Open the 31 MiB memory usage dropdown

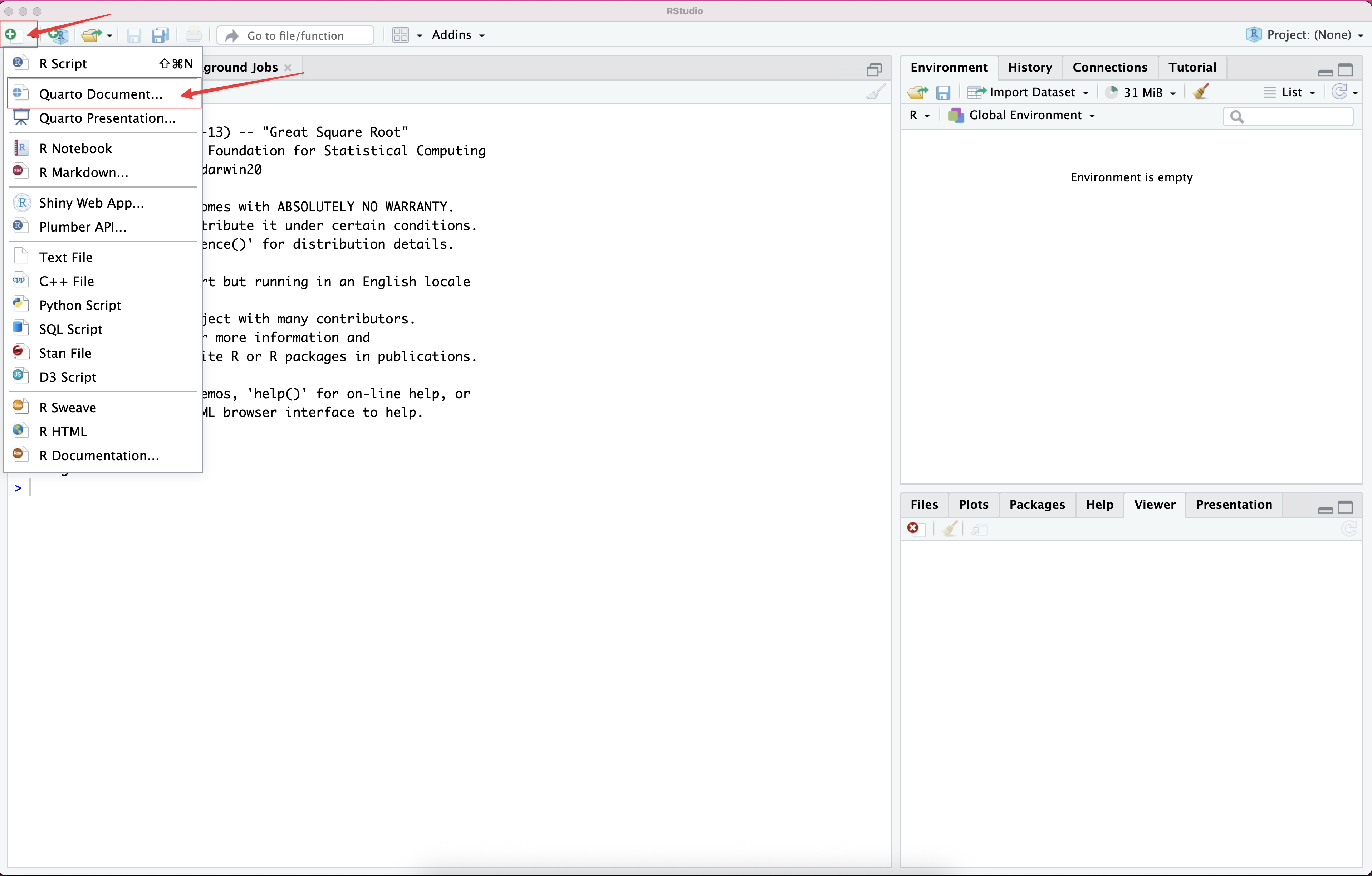click(1141, 92)
